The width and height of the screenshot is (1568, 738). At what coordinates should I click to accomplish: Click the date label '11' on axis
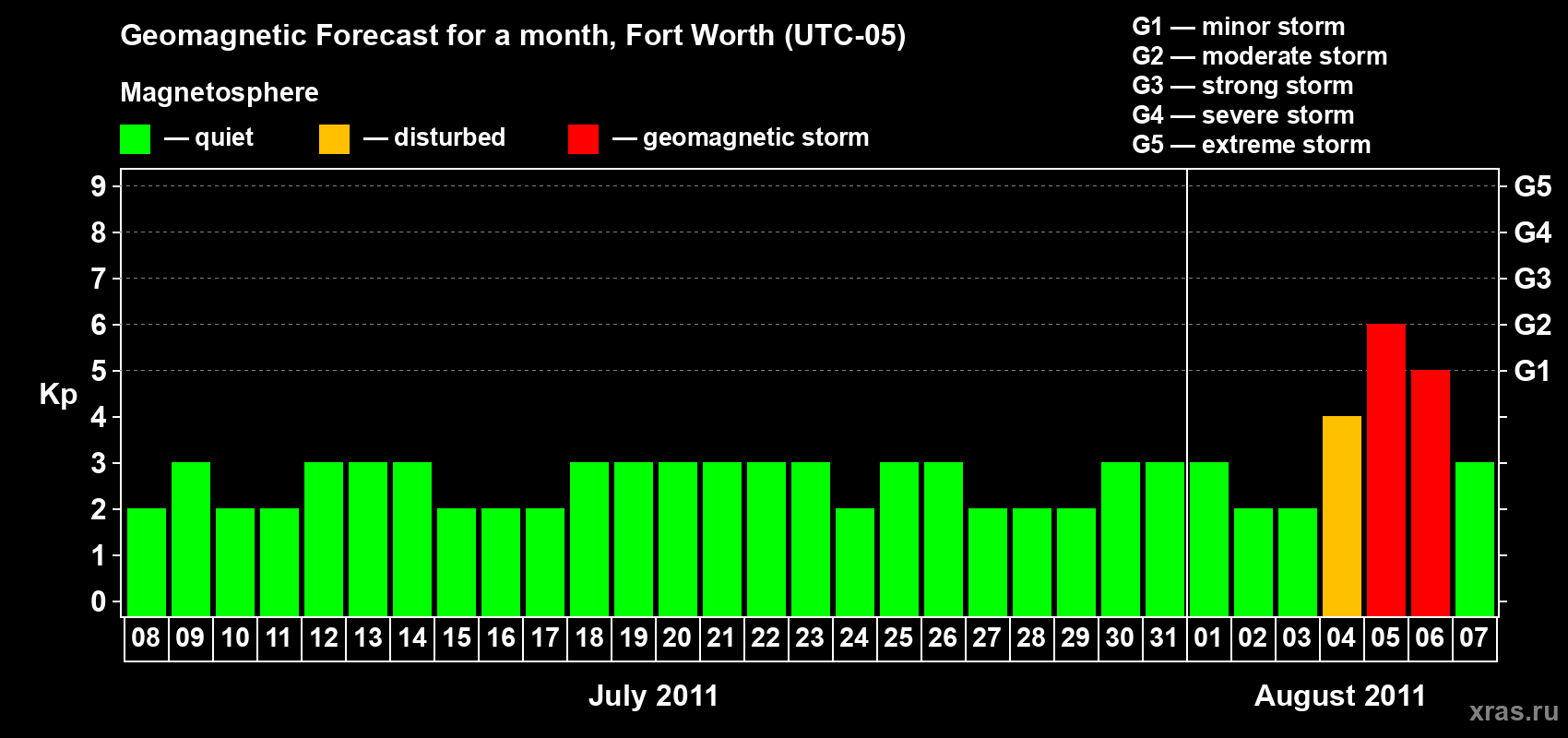click(279, 638)
